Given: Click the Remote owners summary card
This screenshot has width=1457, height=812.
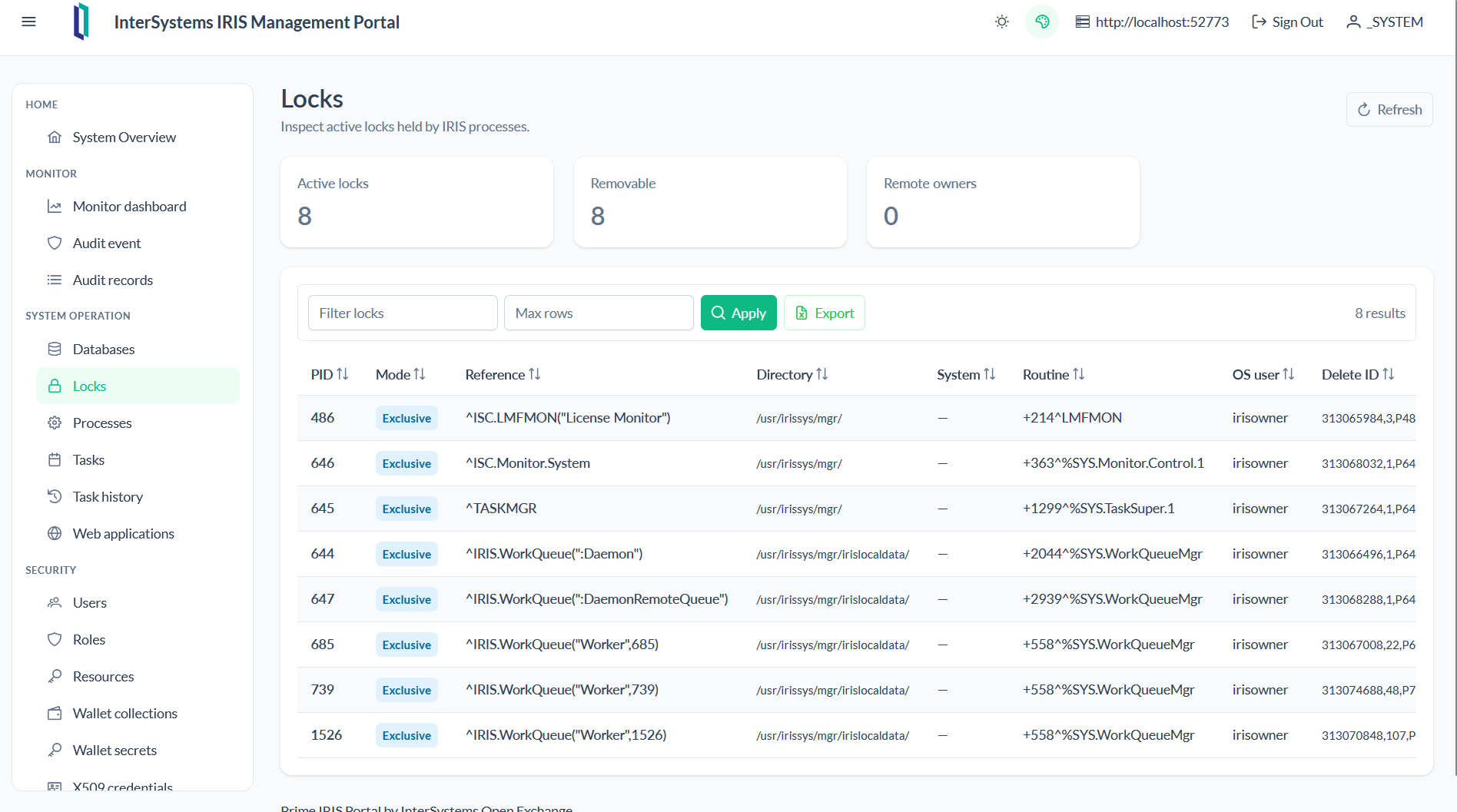Looking at the screenshot, I should [x=1003, y=202].
